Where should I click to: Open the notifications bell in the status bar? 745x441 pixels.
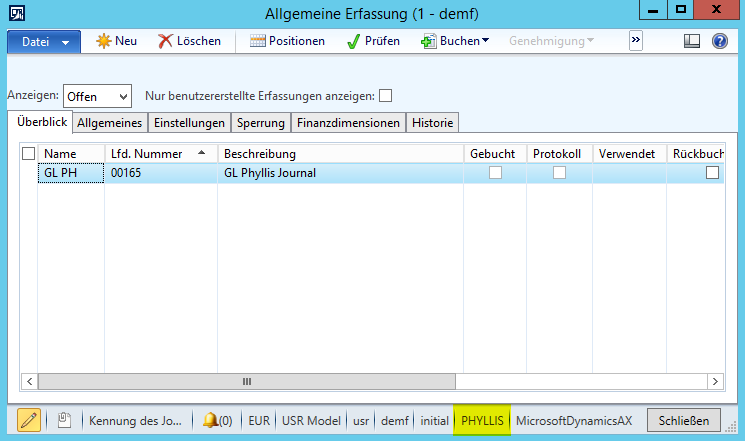pyautogui.click(x=210, y=421)
